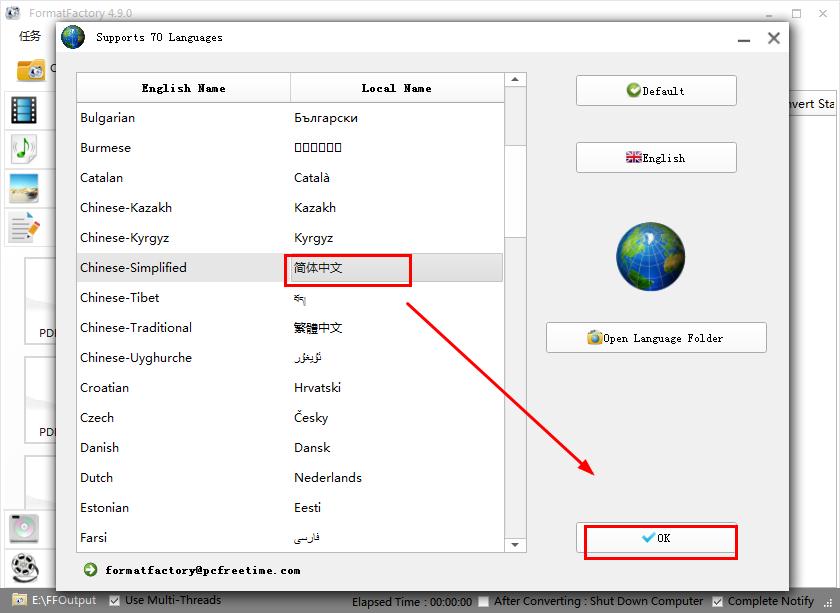The height and width of the screenshot is (613, 840).
Task: Click the Default language button
Action: (656, 91)
